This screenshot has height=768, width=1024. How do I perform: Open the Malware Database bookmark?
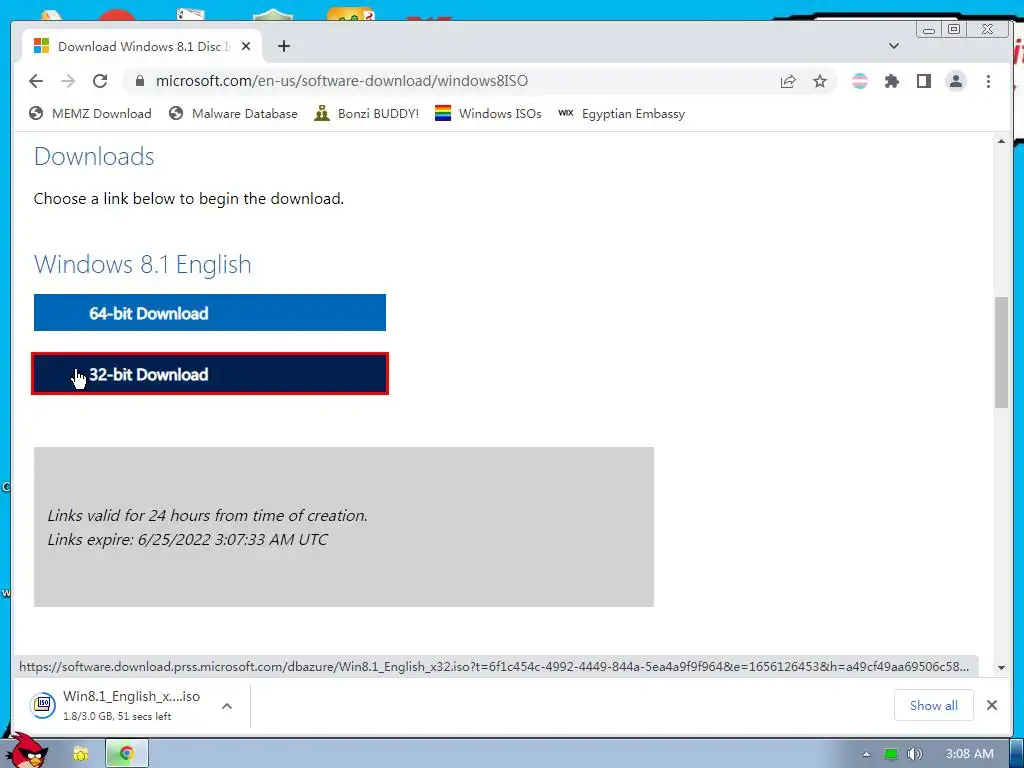click(232, 114)
